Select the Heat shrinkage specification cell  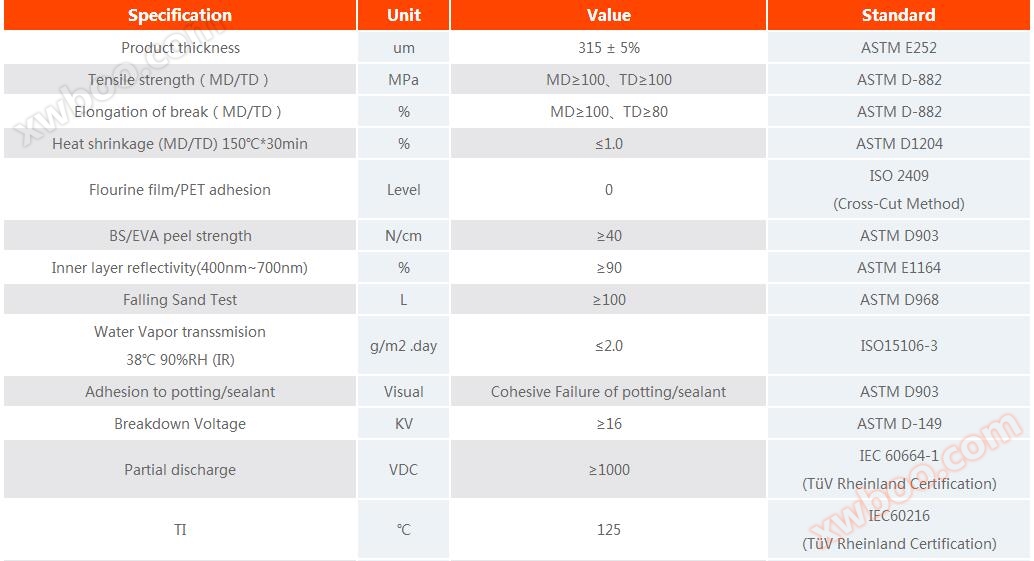click(180, 143)
